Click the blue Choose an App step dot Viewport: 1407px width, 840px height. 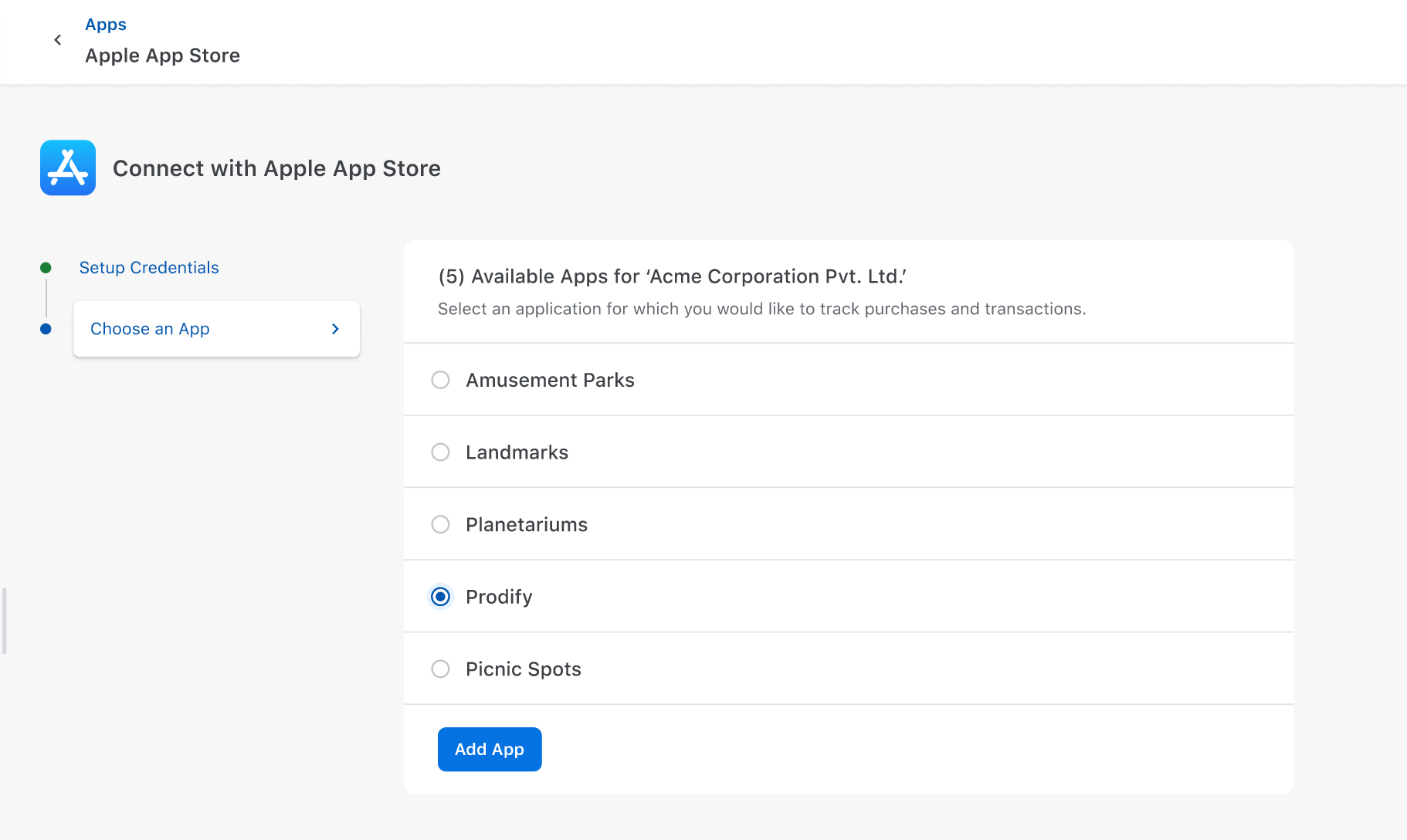pos(46,329)
